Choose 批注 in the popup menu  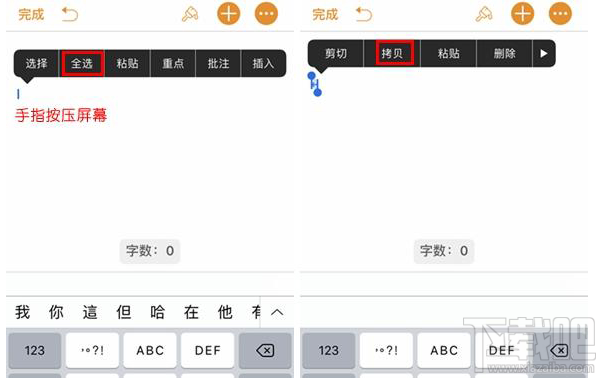click(218, 63)
